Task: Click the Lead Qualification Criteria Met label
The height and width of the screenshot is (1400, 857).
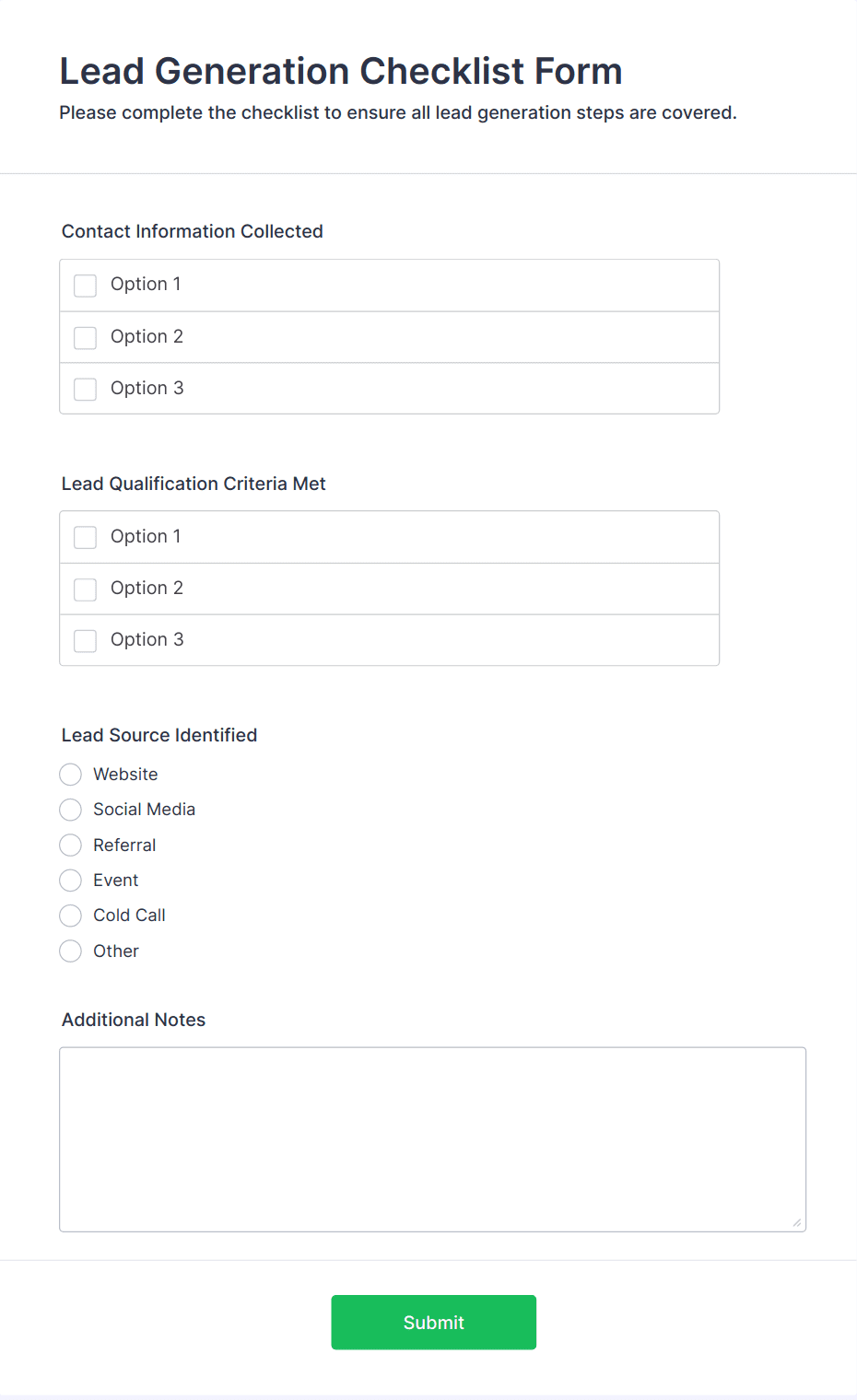Action: point(194,484)
